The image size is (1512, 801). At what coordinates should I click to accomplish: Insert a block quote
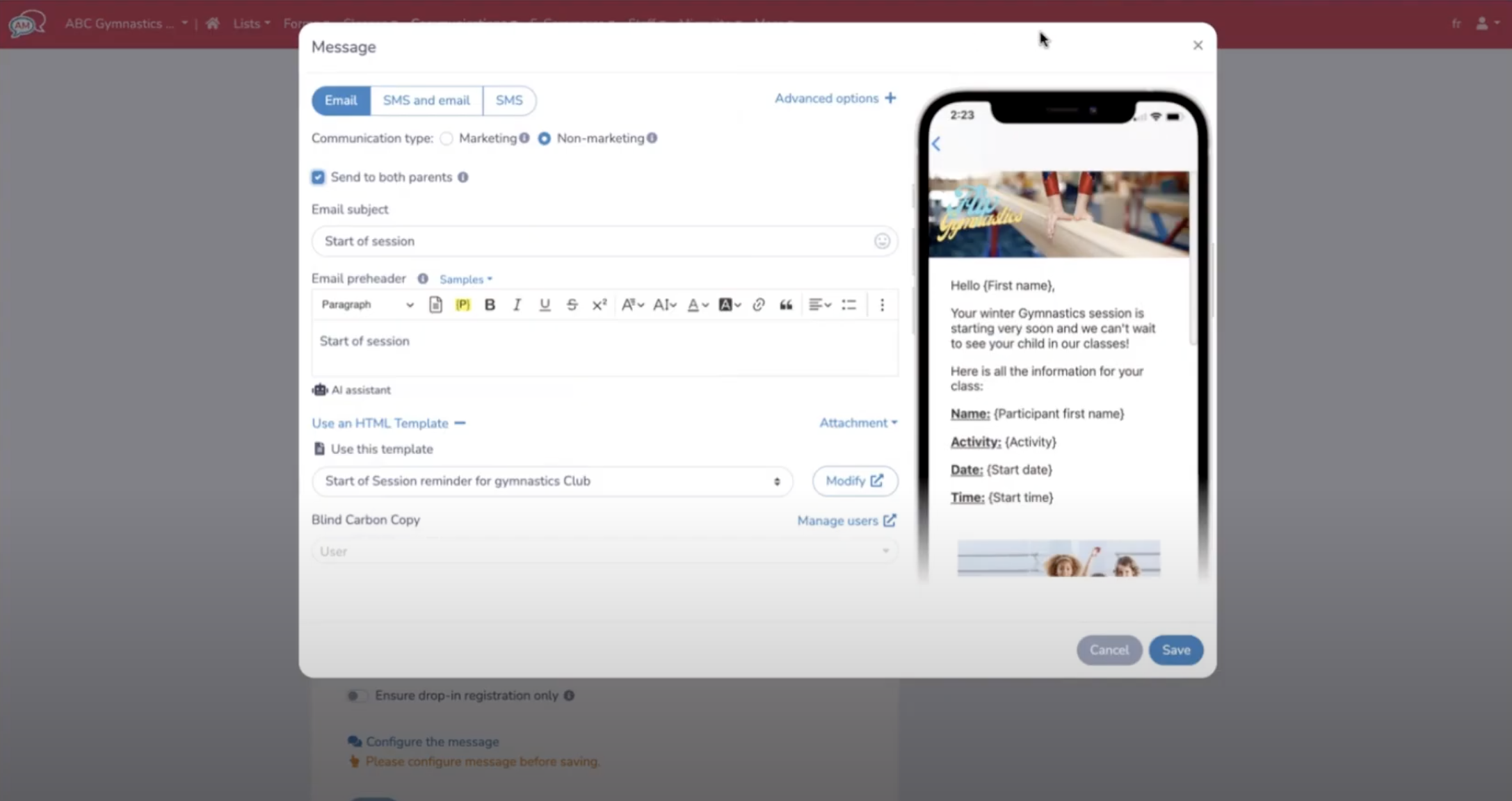786,305
